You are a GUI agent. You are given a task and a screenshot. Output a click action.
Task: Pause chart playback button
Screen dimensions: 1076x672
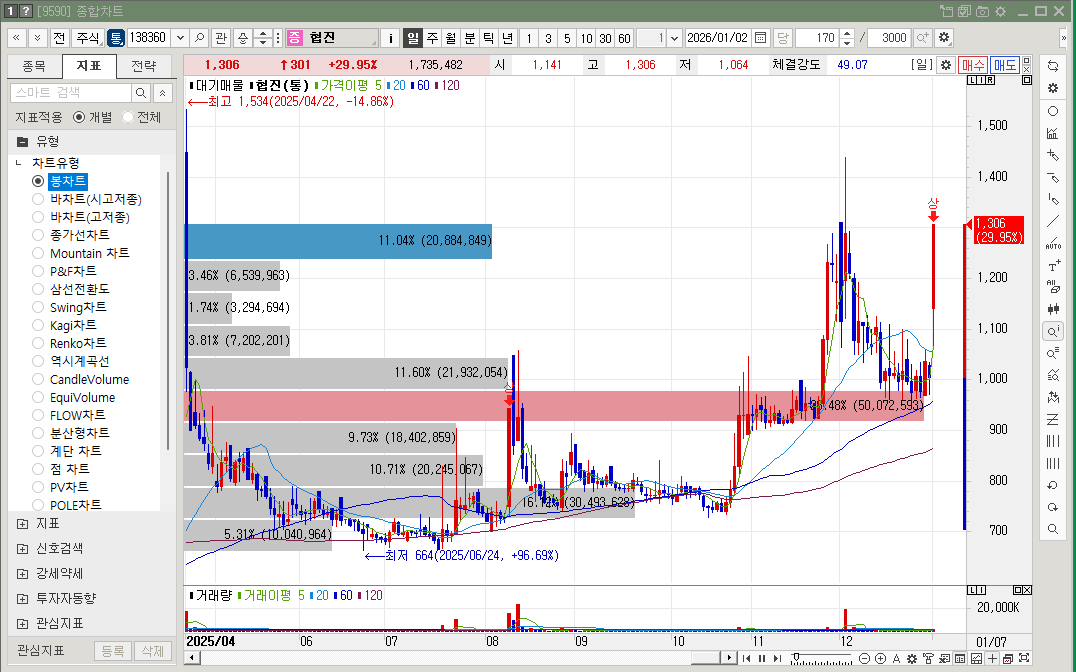(762, 658)
